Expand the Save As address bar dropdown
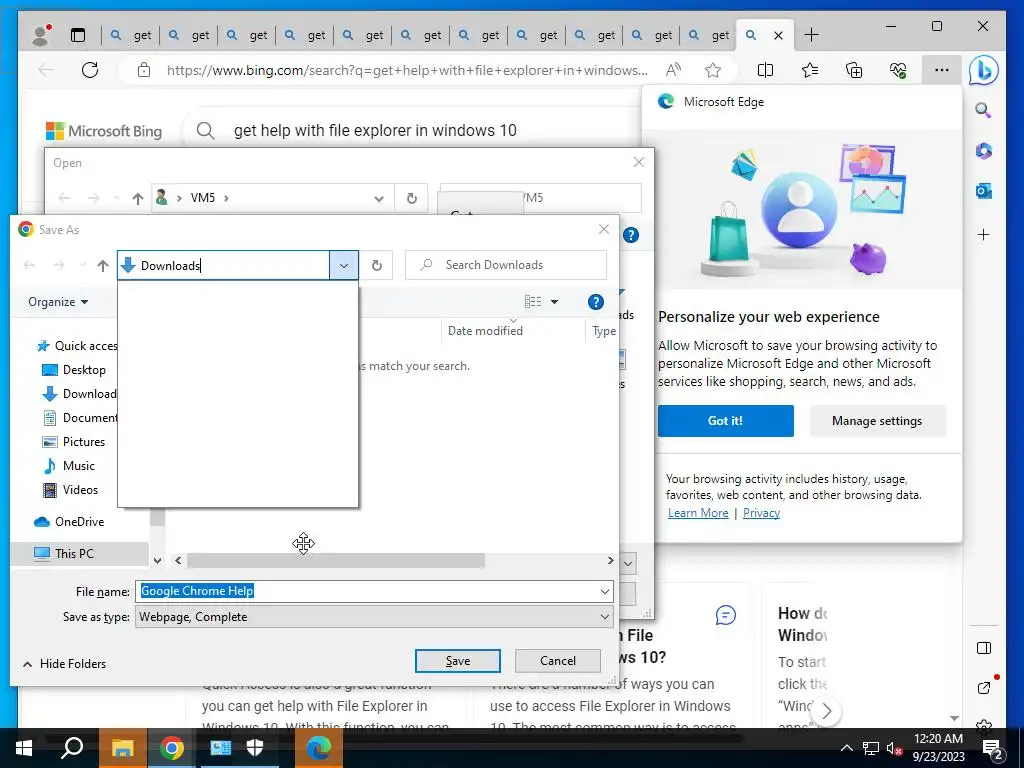The width and height of the screenshot is (1024, 768). point(344,265)
